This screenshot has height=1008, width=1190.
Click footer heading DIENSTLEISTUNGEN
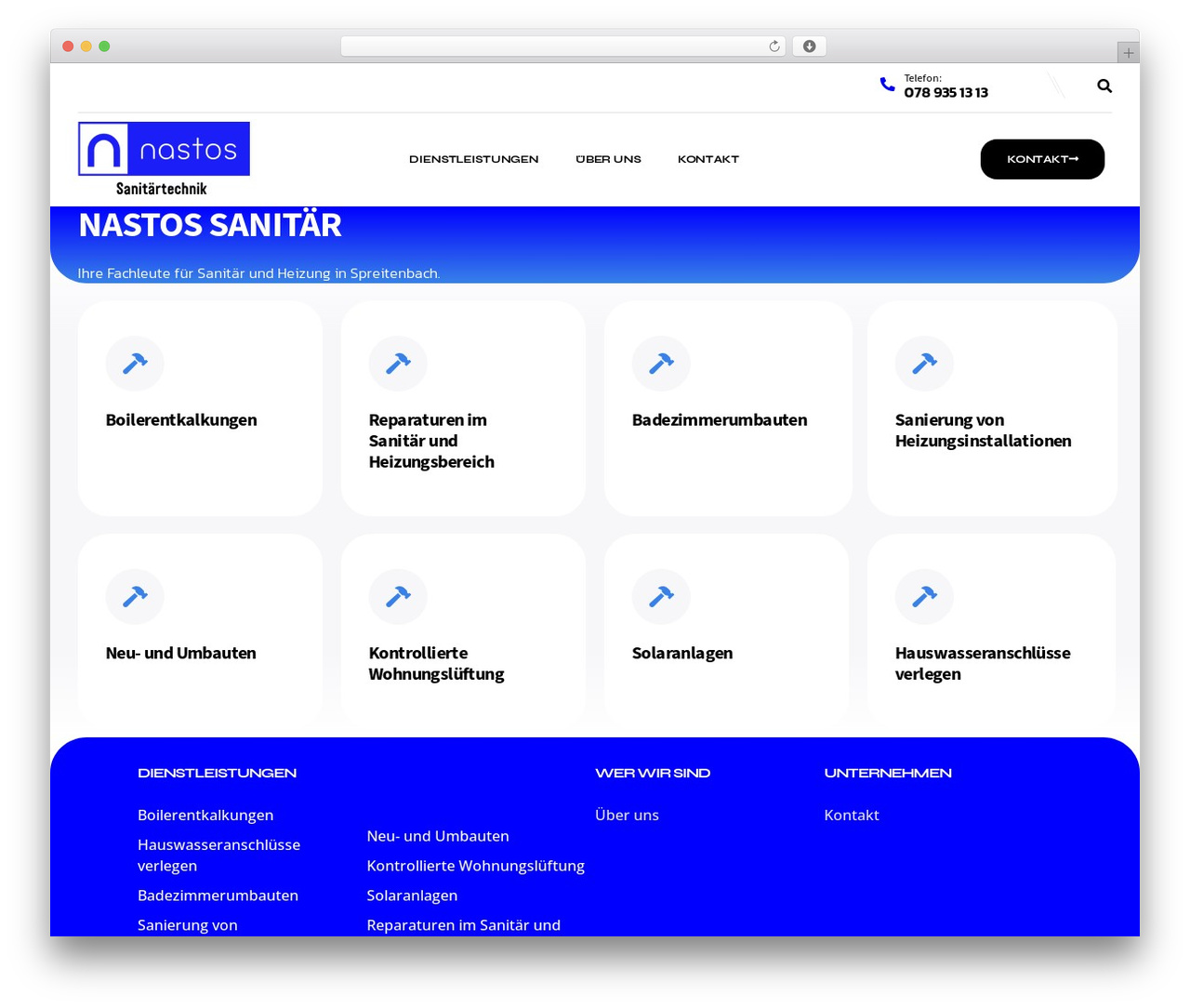click(x=217, y=773)
